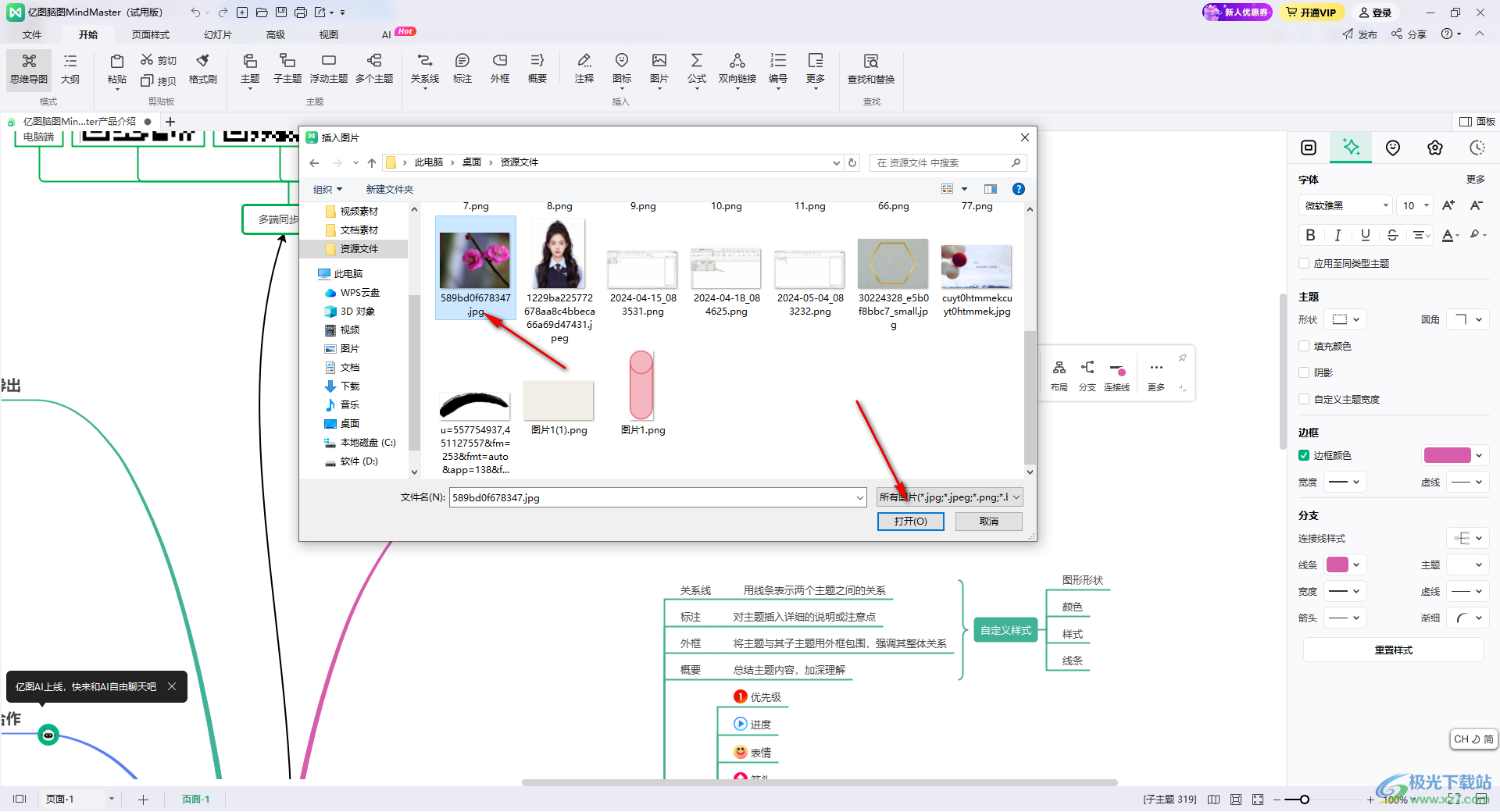Insert a 子主题 subtopic
The width and height of the screenshot is (1500, 812).
(287, 69)
